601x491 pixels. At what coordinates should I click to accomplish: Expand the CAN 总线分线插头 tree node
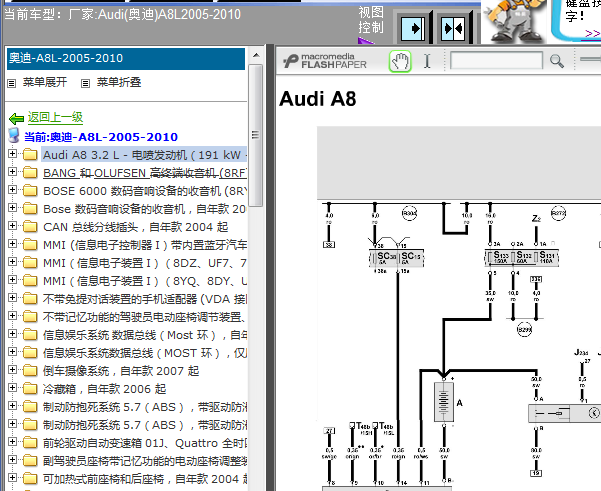(x=12, y=226)
